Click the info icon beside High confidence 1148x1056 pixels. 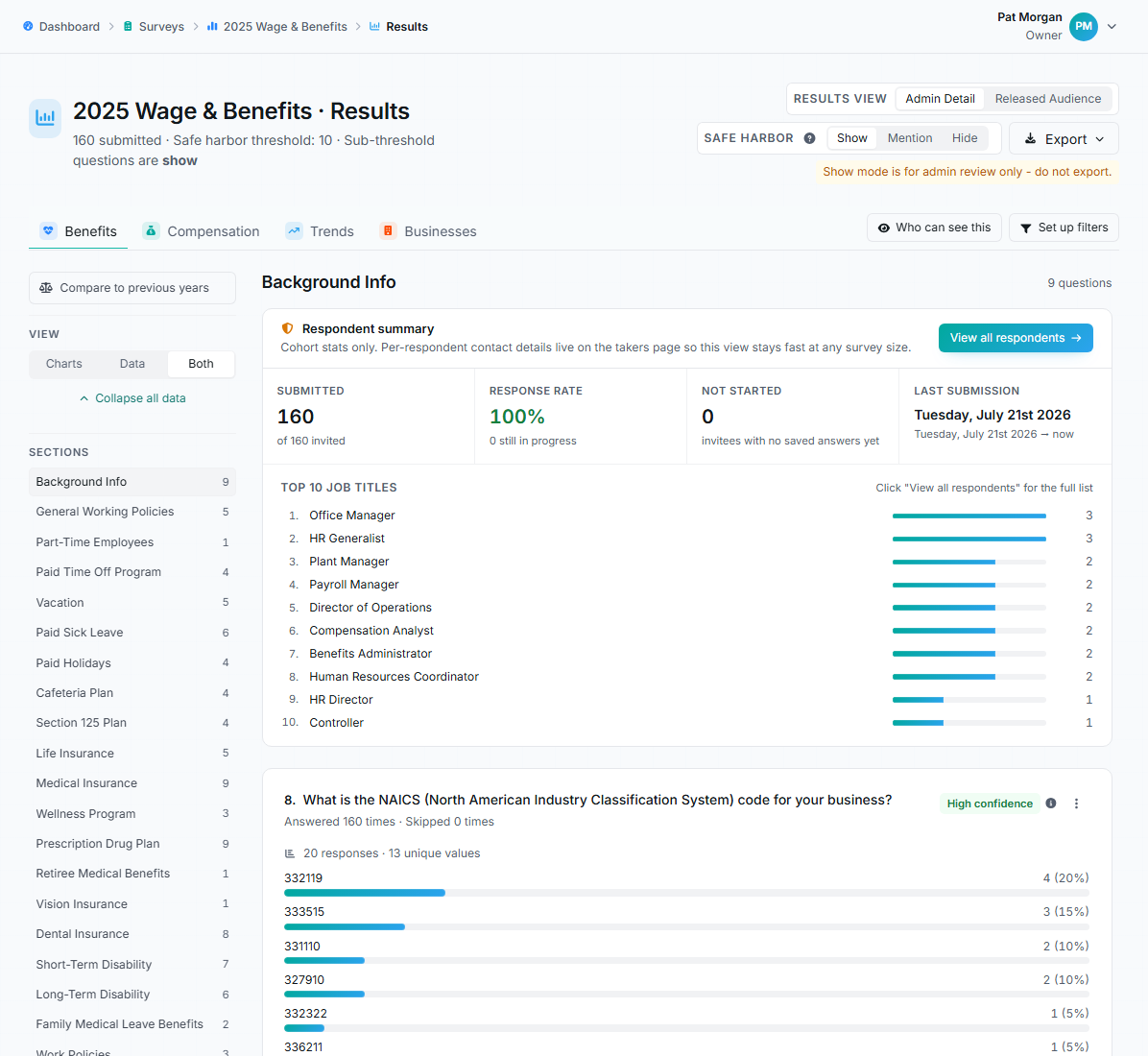click(x=1051, y=804)
